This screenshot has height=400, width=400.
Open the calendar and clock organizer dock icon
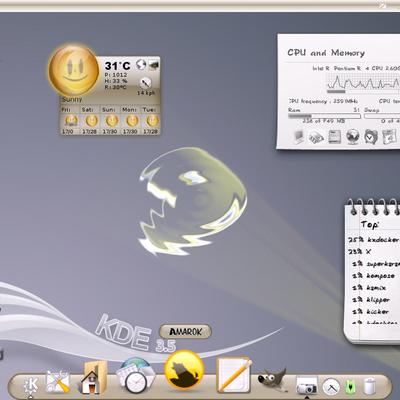click(135, 376)
